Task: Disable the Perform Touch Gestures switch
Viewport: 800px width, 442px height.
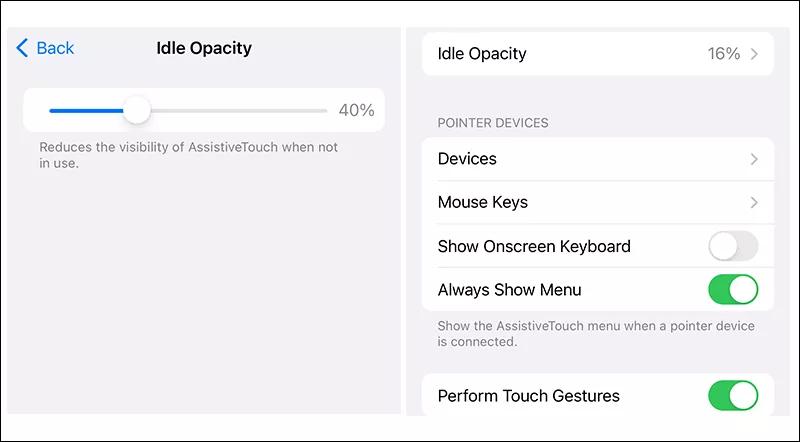Action: [x=733, y=396]
